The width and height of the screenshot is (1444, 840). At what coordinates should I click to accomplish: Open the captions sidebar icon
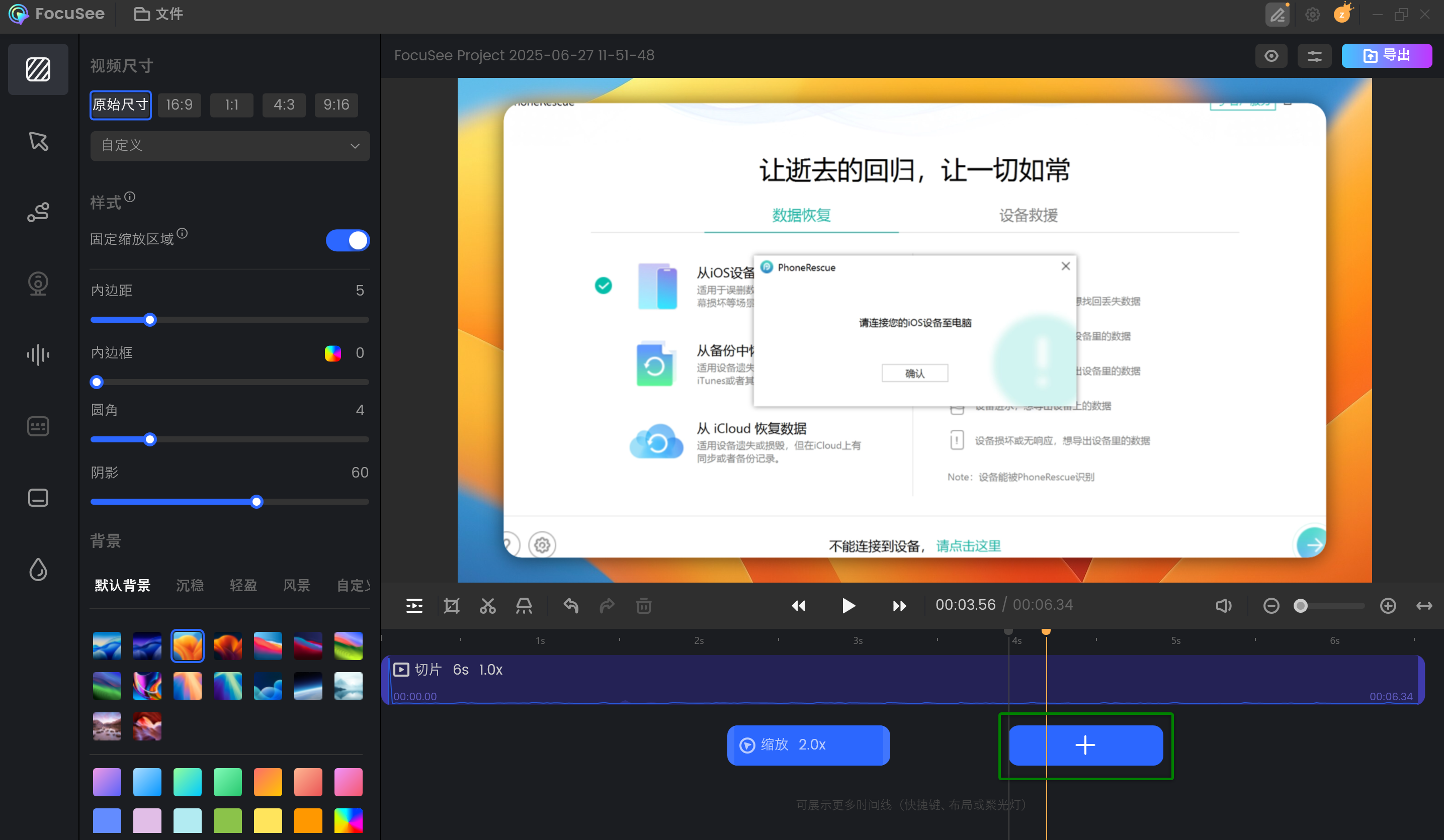tap(38, 427)
